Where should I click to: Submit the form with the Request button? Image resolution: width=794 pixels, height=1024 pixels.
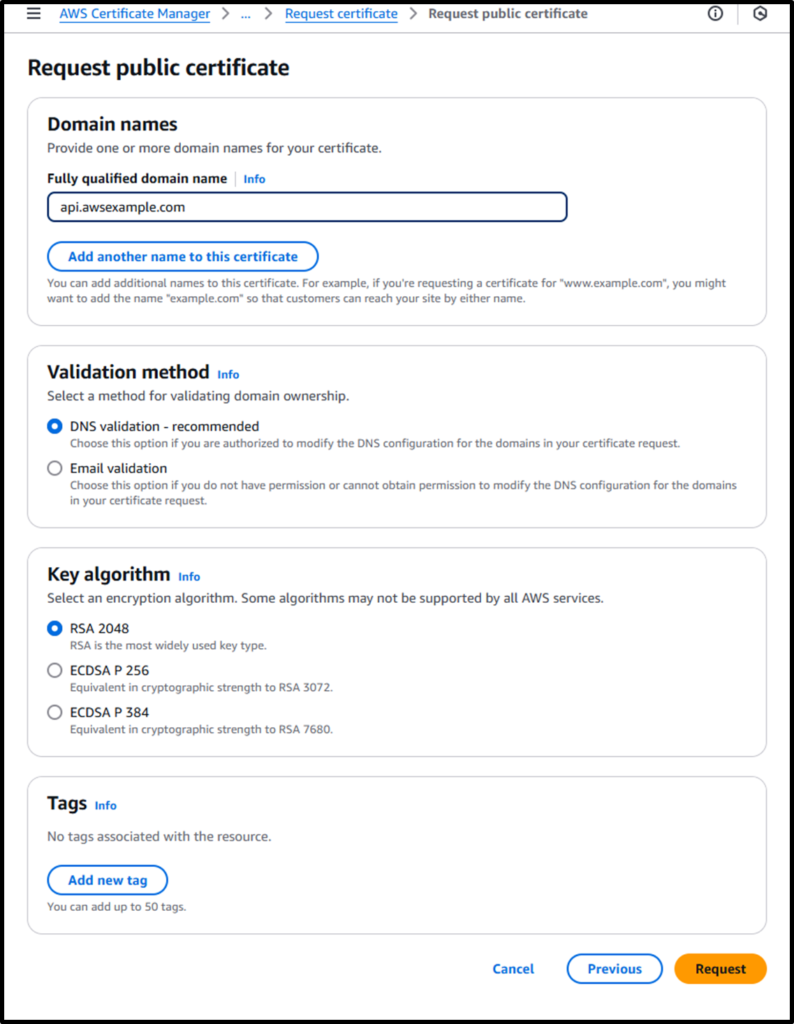tap(720, 968)
